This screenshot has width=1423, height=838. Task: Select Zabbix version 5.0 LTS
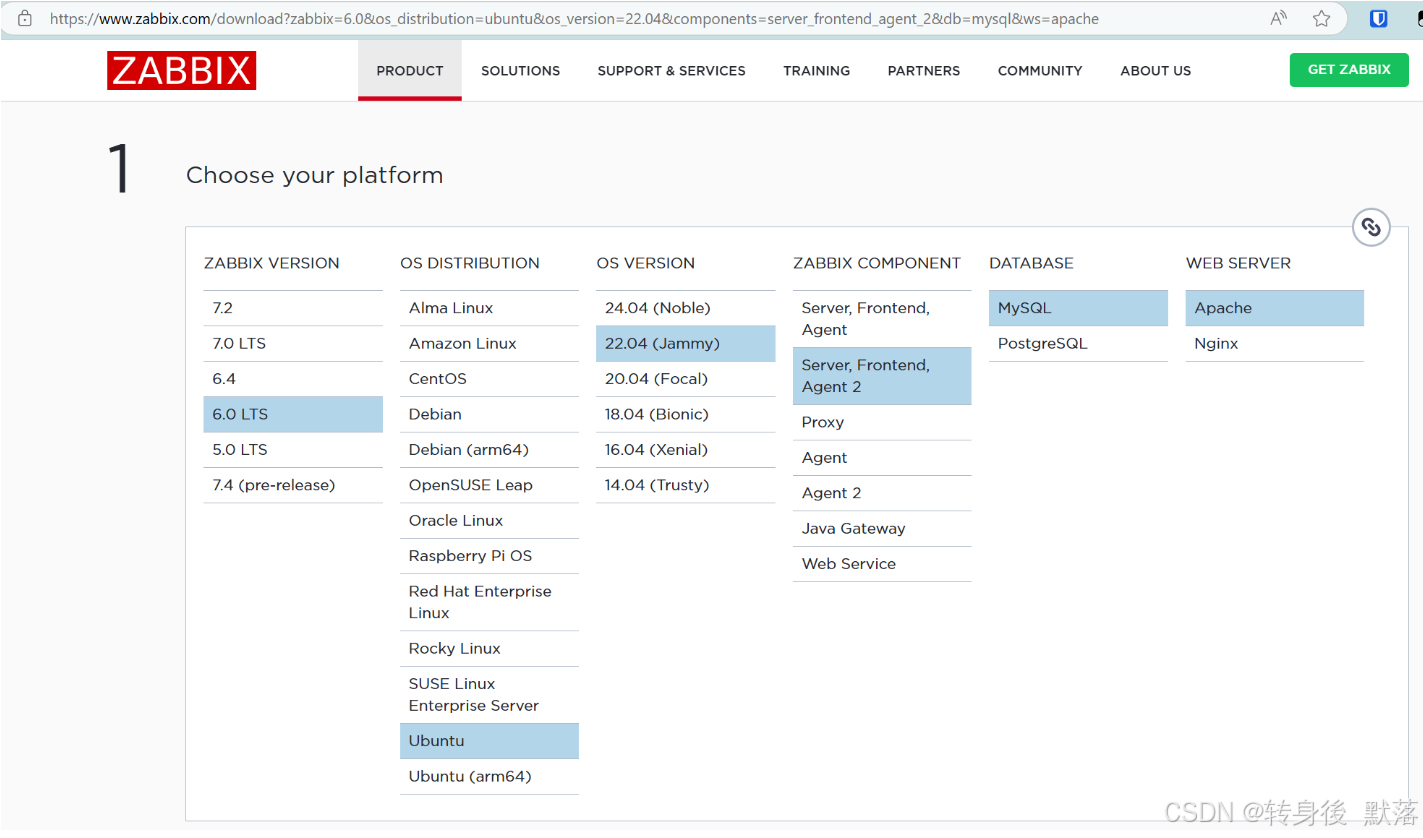coord(293,450)
